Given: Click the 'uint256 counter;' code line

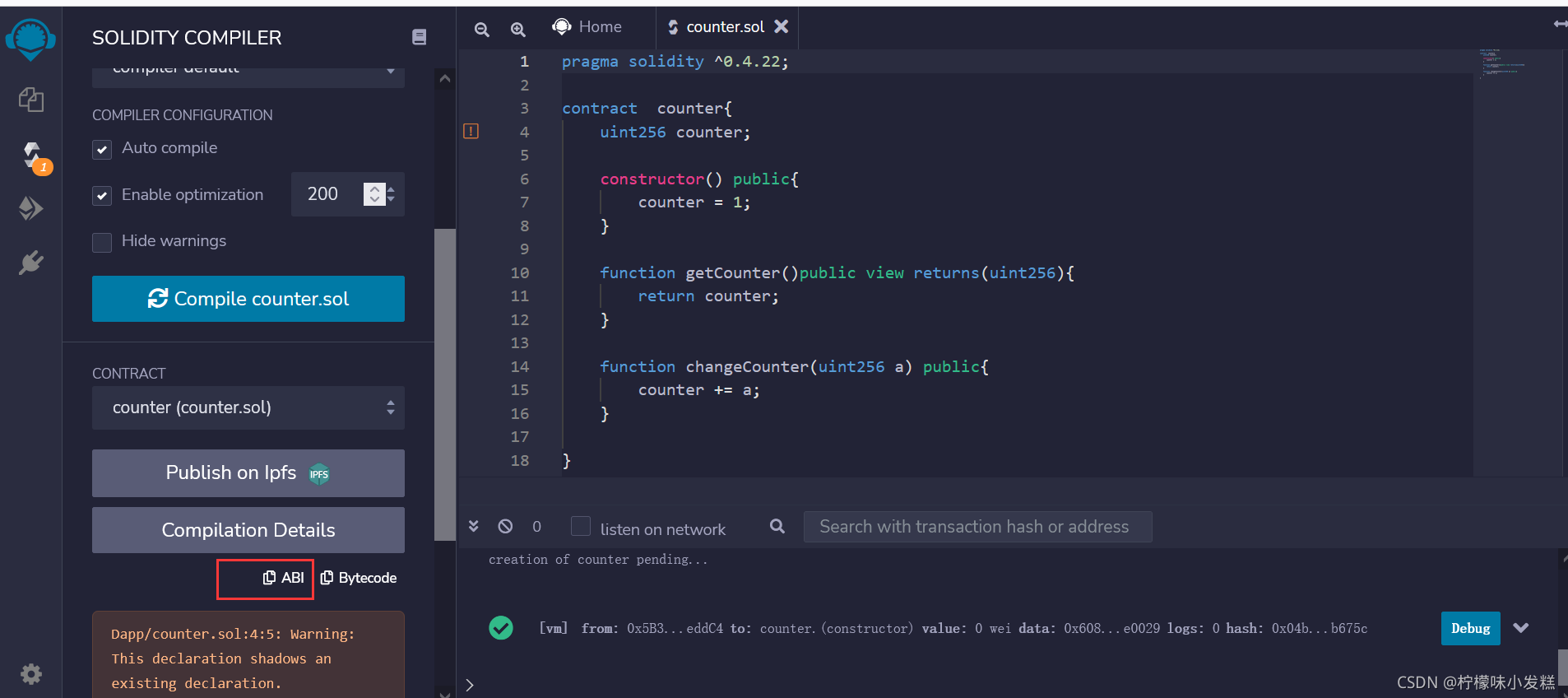Looking at the screenshot, I should pyautogui.click(x=675, y=132).
